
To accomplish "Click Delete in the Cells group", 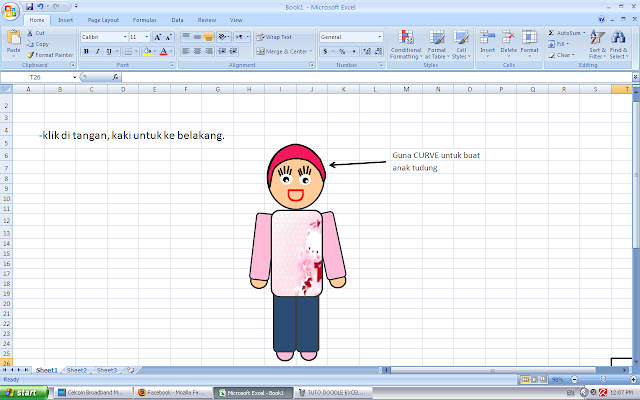I will coord(509,43).
